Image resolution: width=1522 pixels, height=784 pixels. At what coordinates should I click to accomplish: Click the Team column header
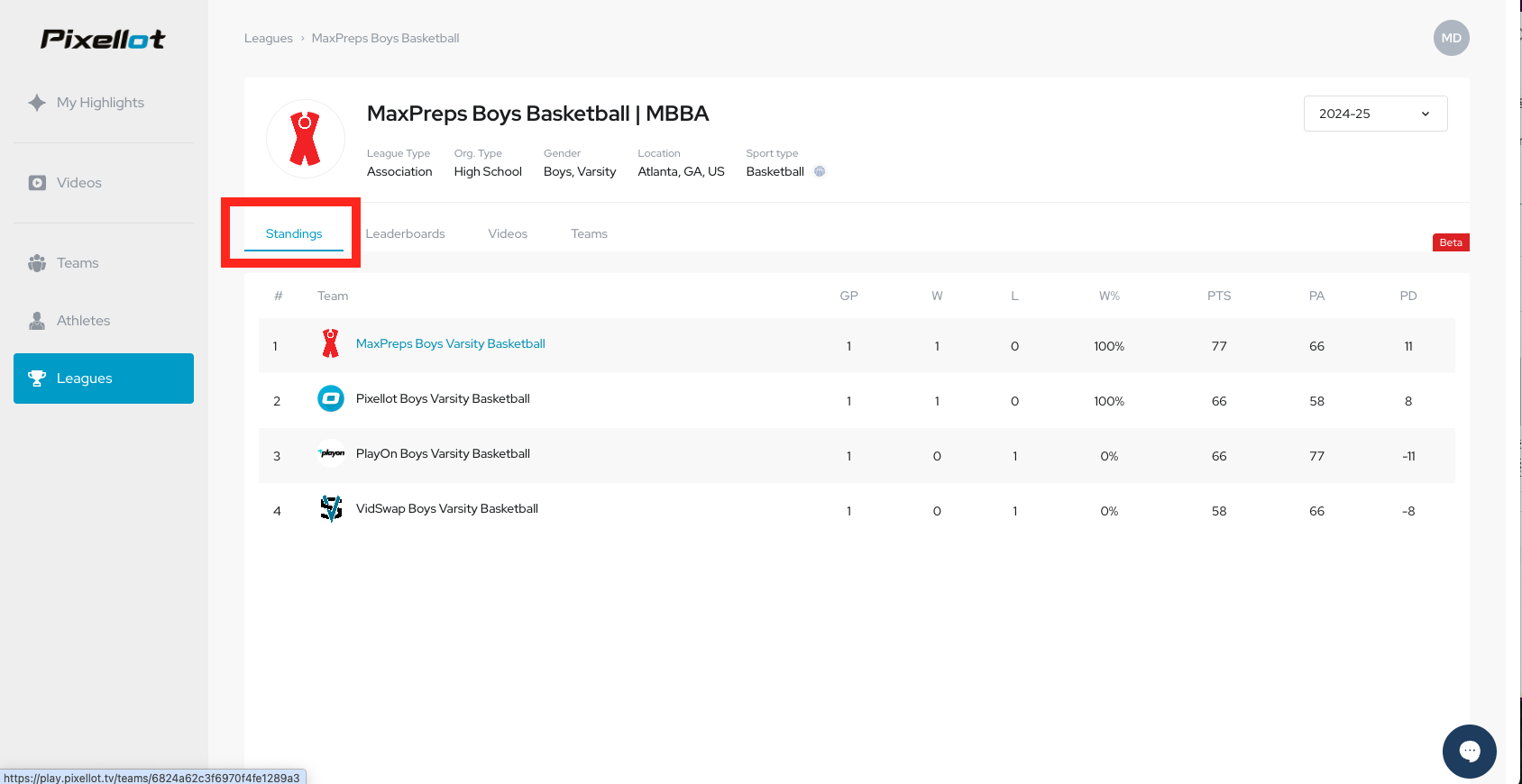click(x=333, y=296)
